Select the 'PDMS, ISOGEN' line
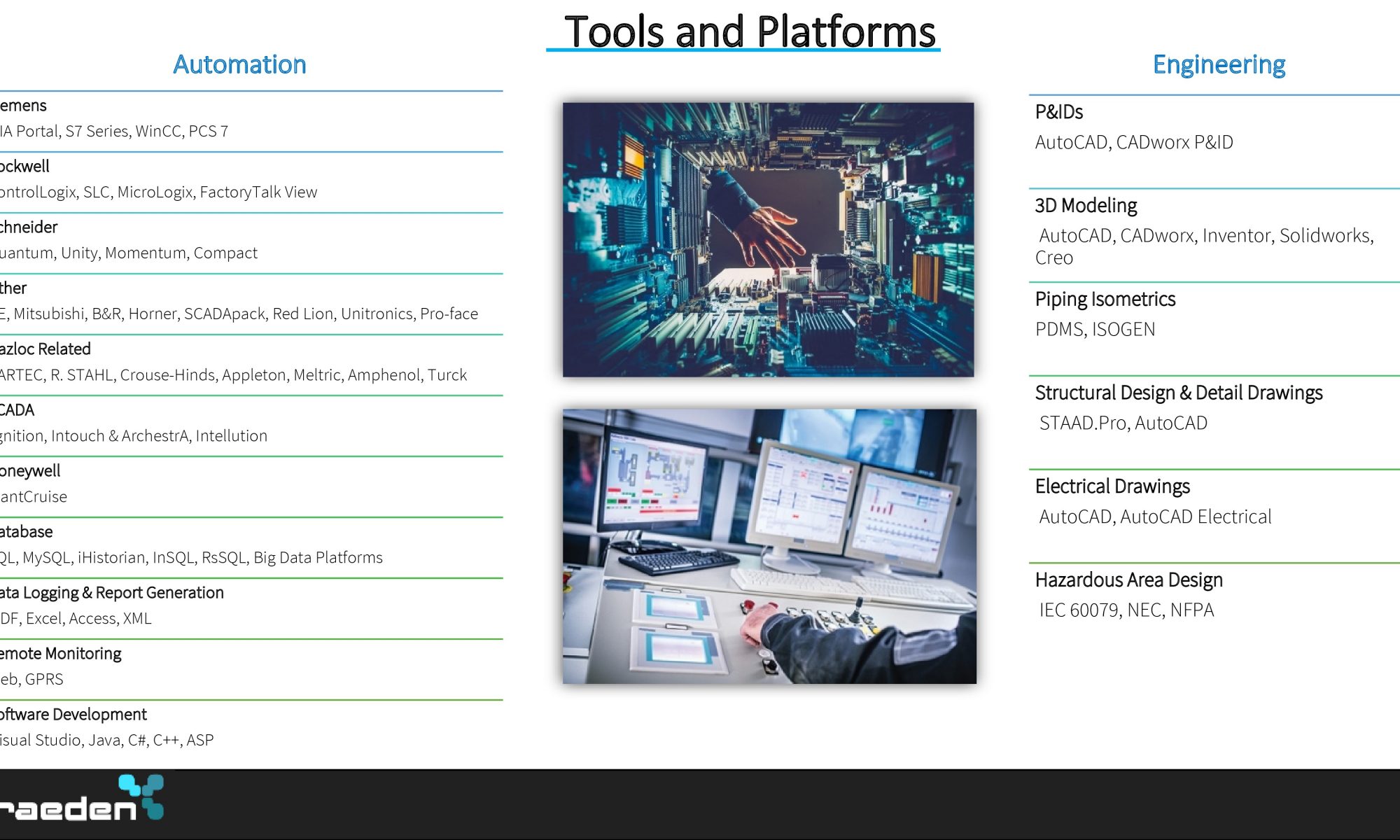Viewport: 1400px width, 840px height. click(1095, 330)
